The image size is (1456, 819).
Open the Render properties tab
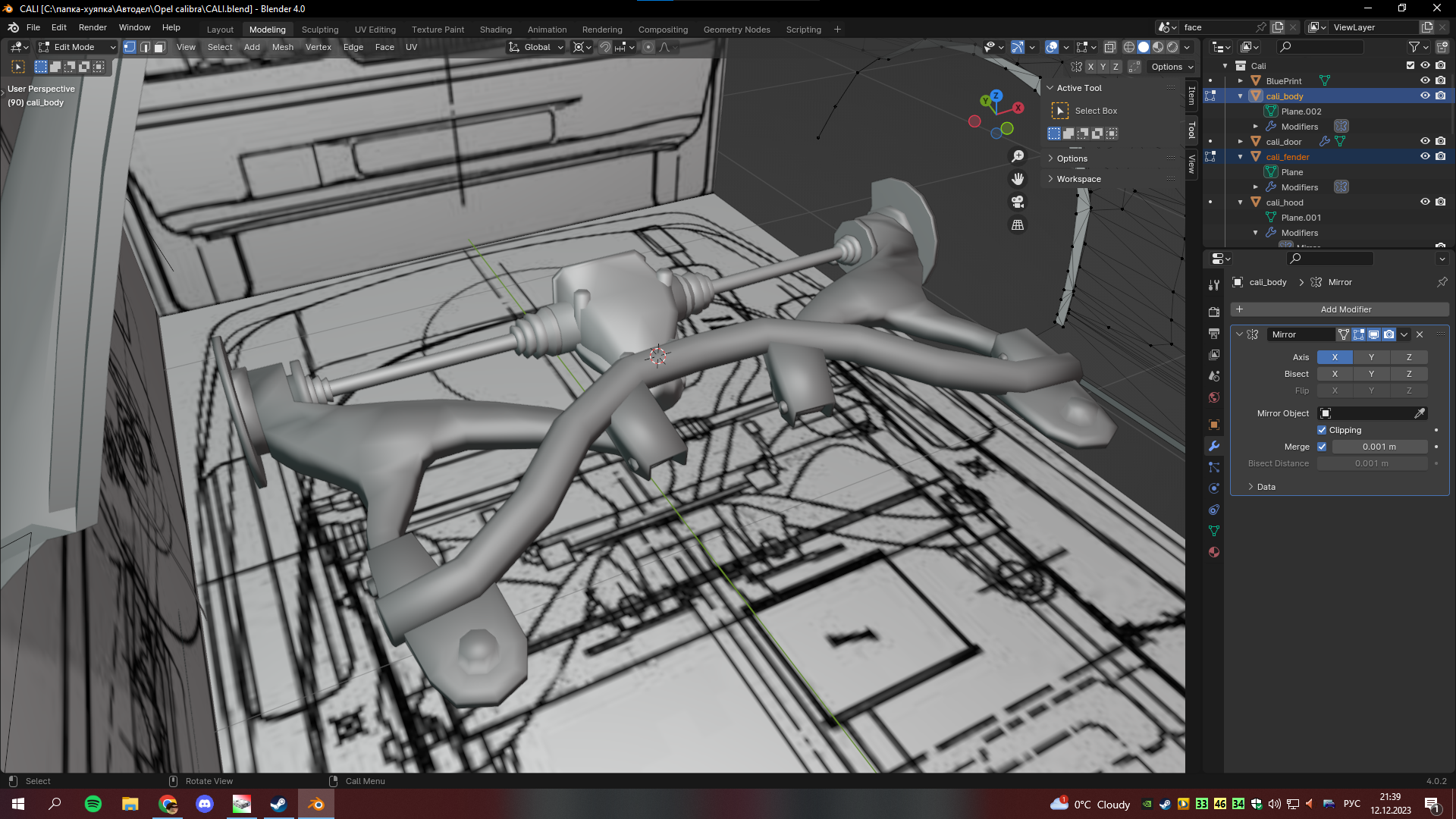1214,312
